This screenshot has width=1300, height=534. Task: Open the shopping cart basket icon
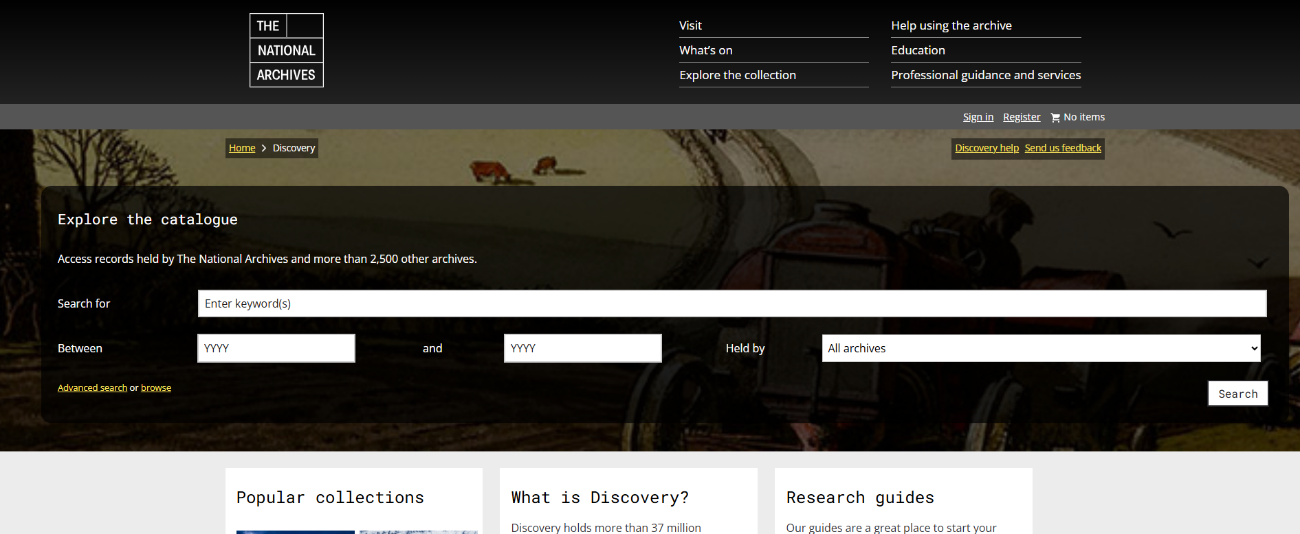point(1055,118)
